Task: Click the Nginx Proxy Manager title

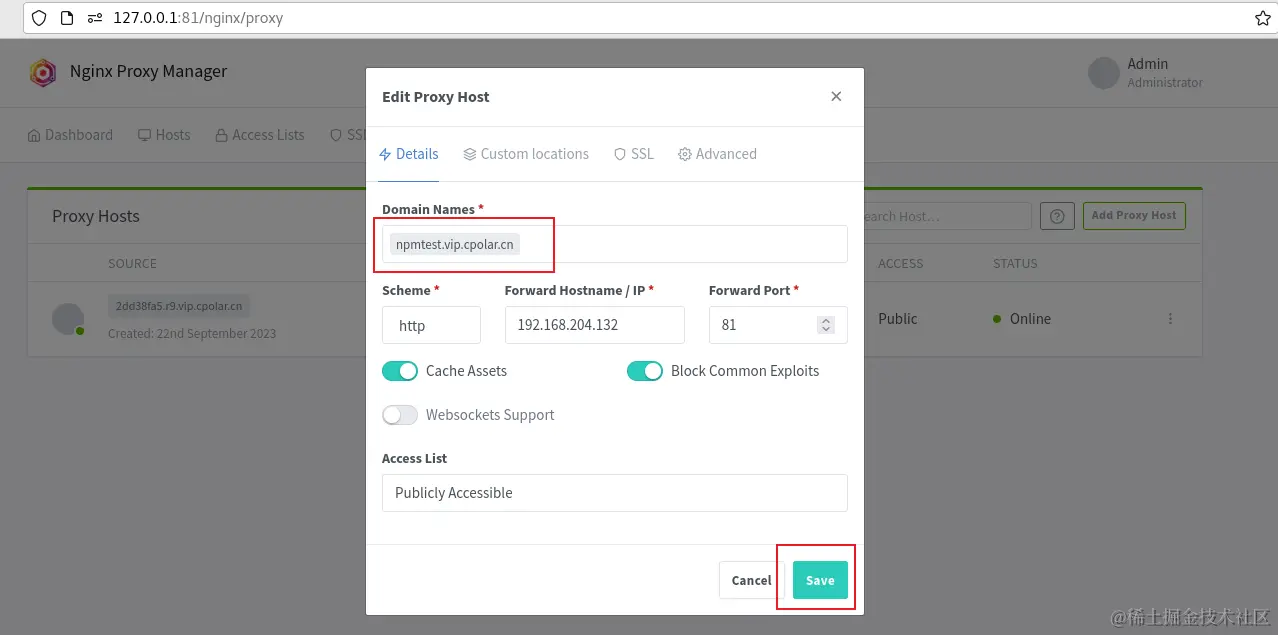Action: click(x=148, y=72)
